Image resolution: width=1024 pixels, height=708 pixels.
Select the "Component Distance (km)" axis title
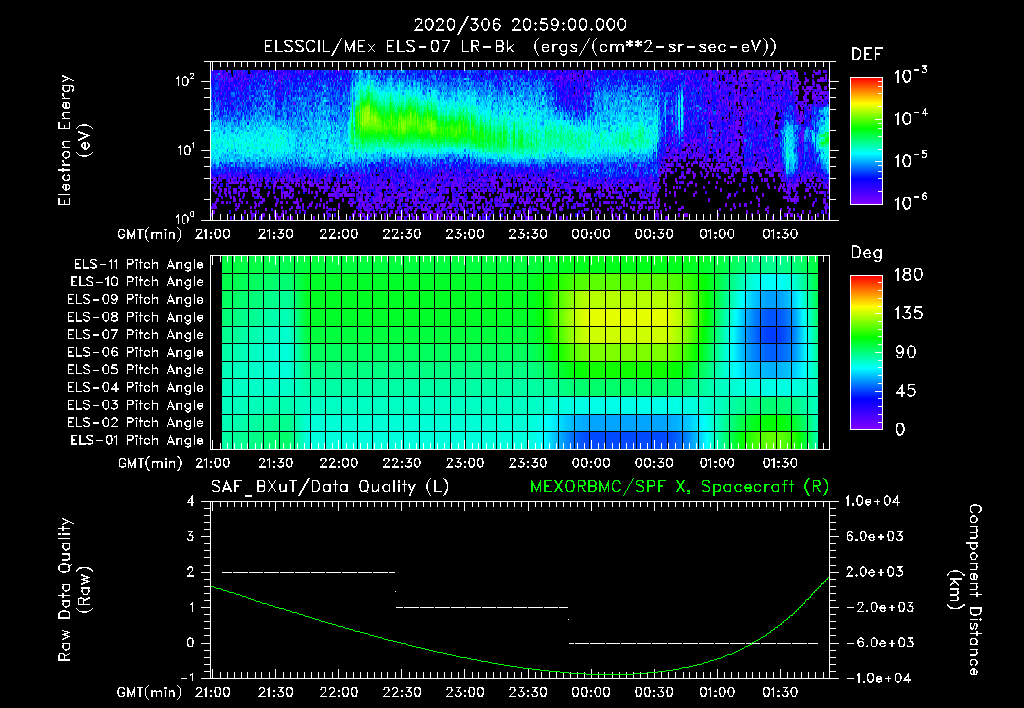click(965, 590)
